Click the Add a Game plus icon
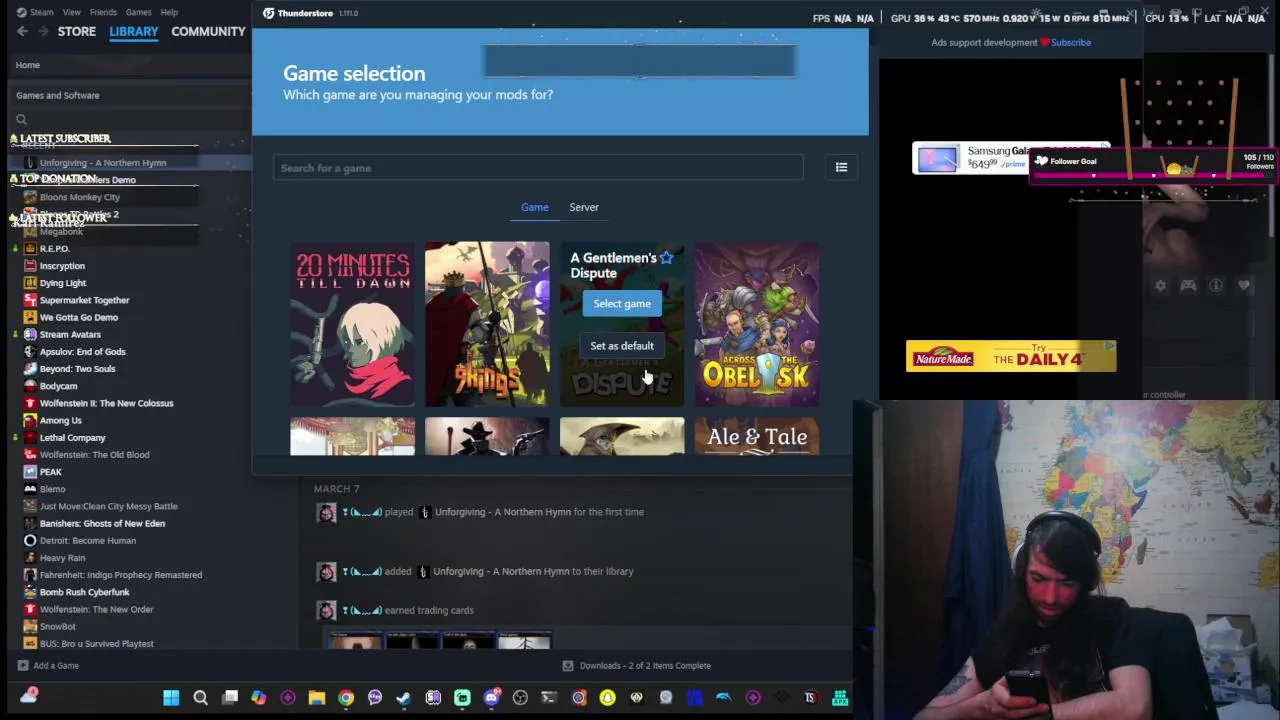The height and width of the screenshot is (720, 1280). click(x=22, y=665)
